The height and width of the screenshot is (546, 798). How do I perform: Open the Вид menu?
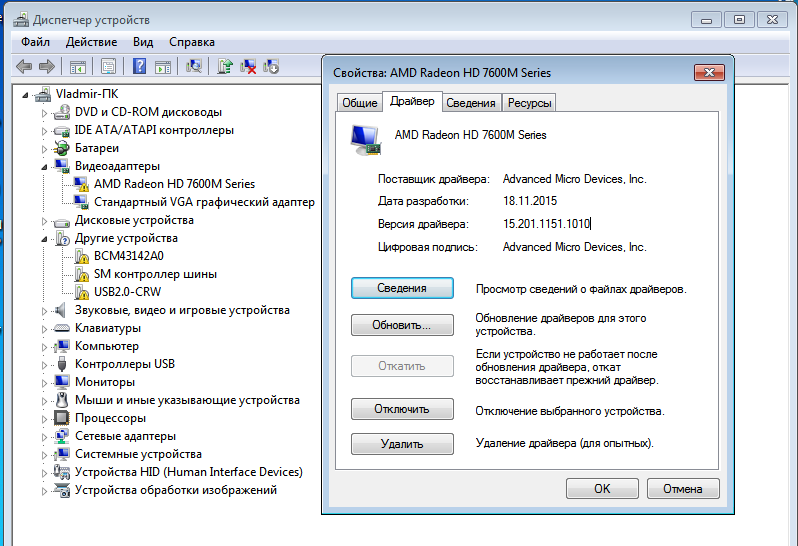tap(143, 42)
